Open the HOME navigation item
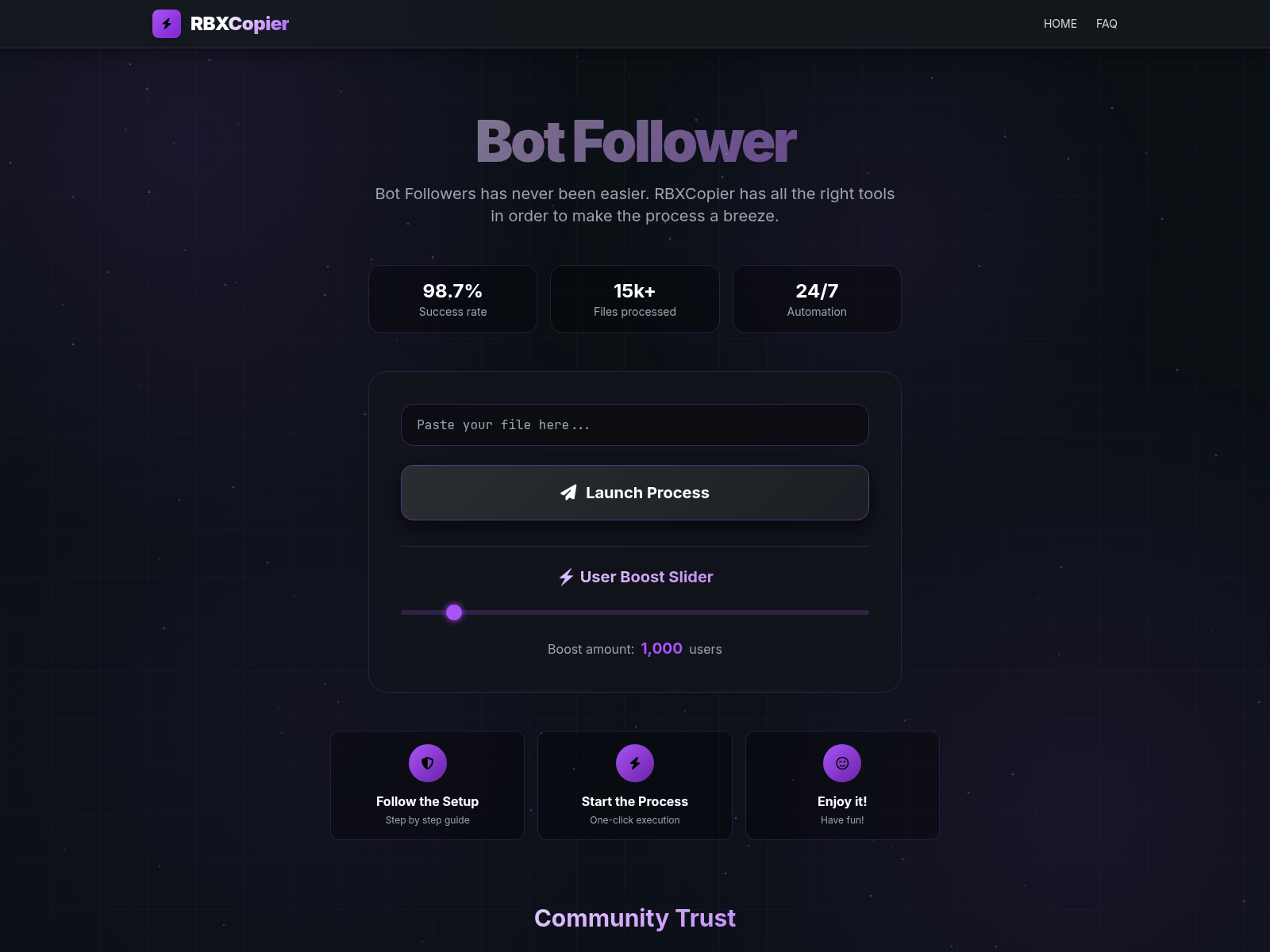Image resolution: width=1270 pixels, height=952 pixels. 1060,24
